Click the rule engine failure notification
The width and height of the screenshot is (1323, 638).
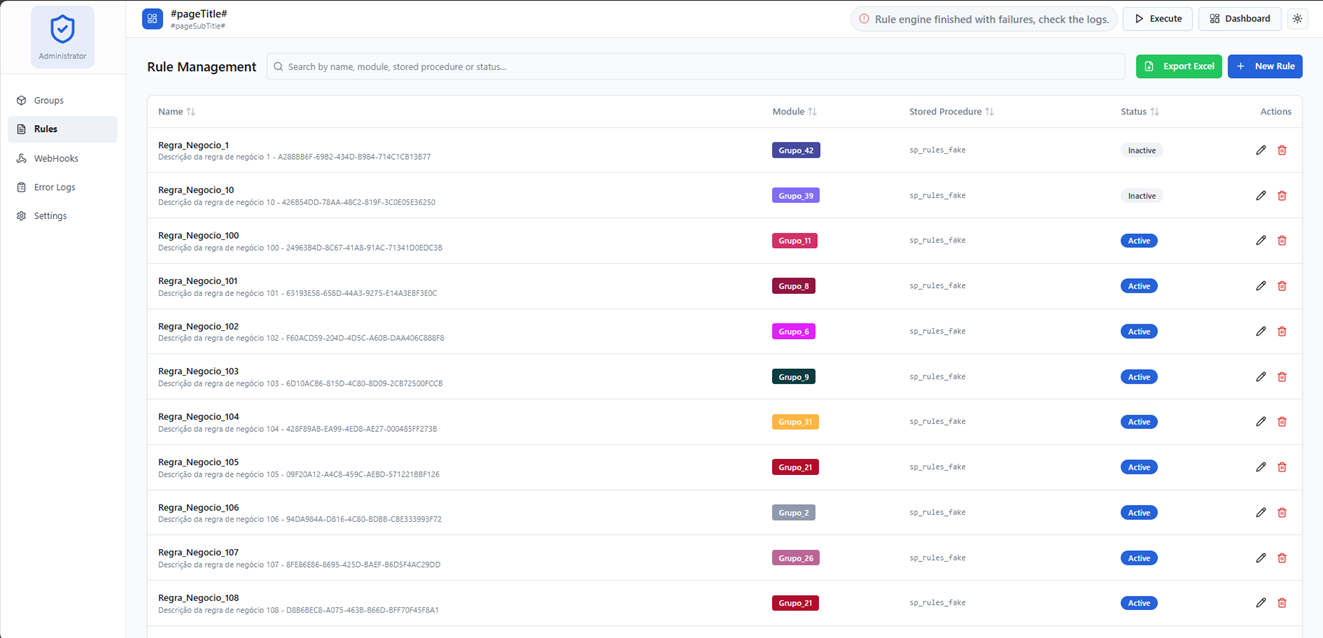984,19
